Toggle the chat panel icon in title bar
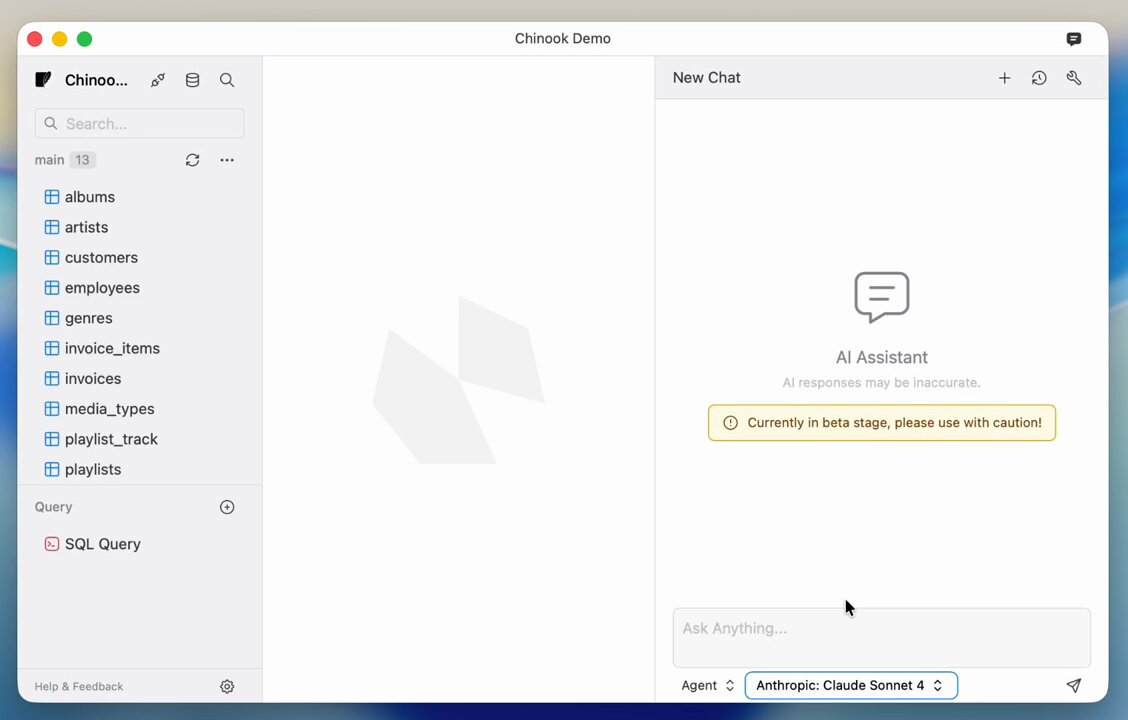 1073,39
